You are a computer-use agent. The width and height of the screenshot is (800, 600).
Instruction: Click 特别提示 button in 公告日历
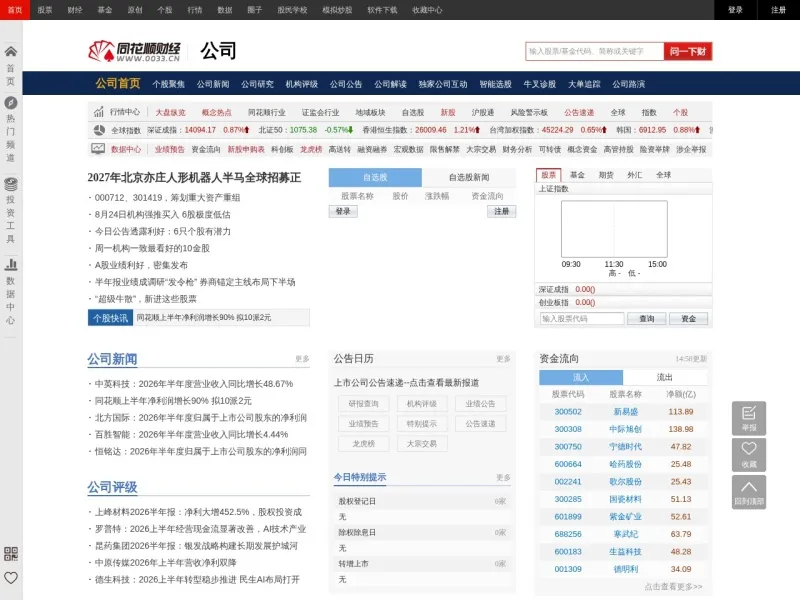(421, 423)
